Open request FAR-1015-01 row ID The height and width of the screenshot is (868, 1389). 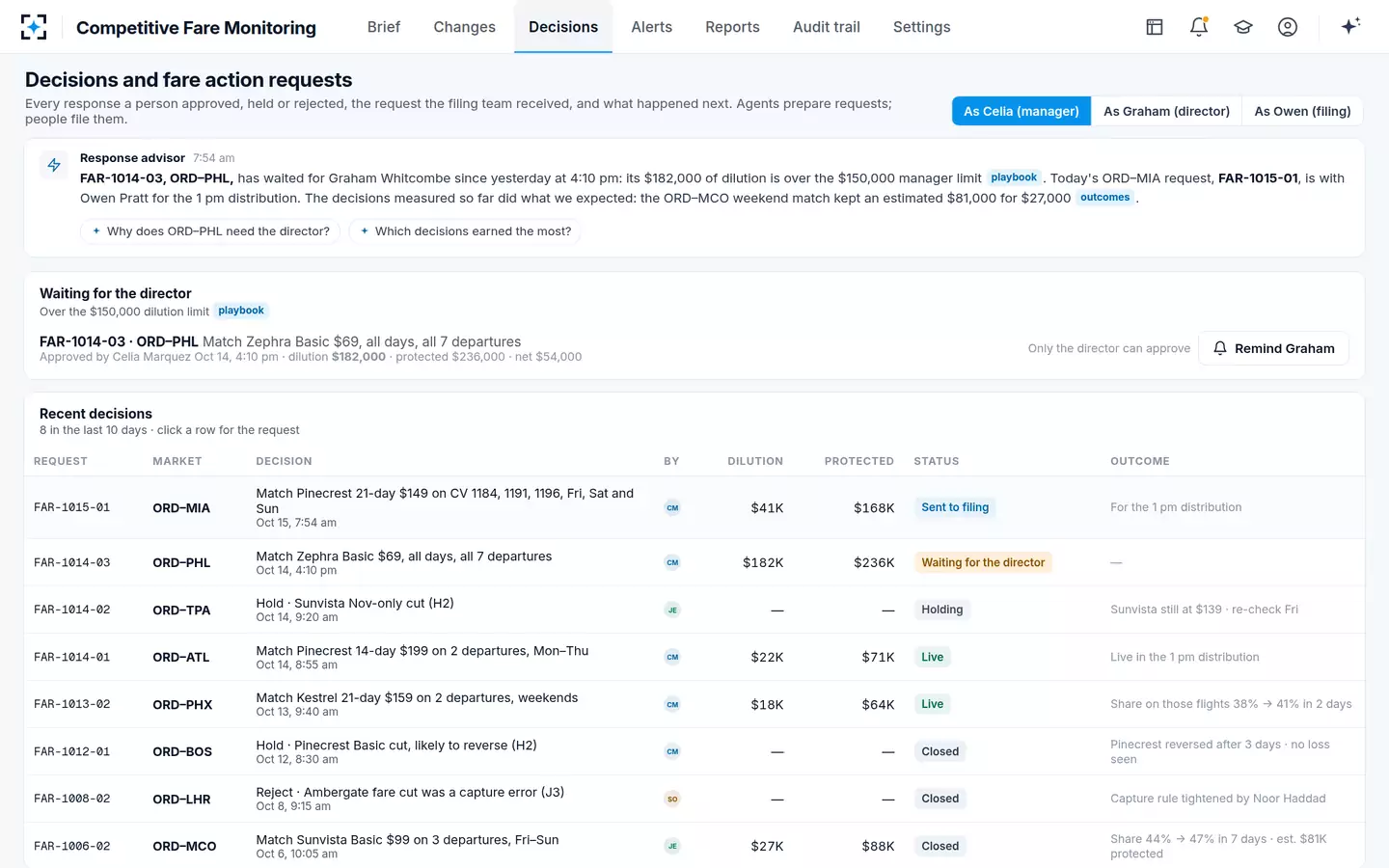tap(72, 507)
